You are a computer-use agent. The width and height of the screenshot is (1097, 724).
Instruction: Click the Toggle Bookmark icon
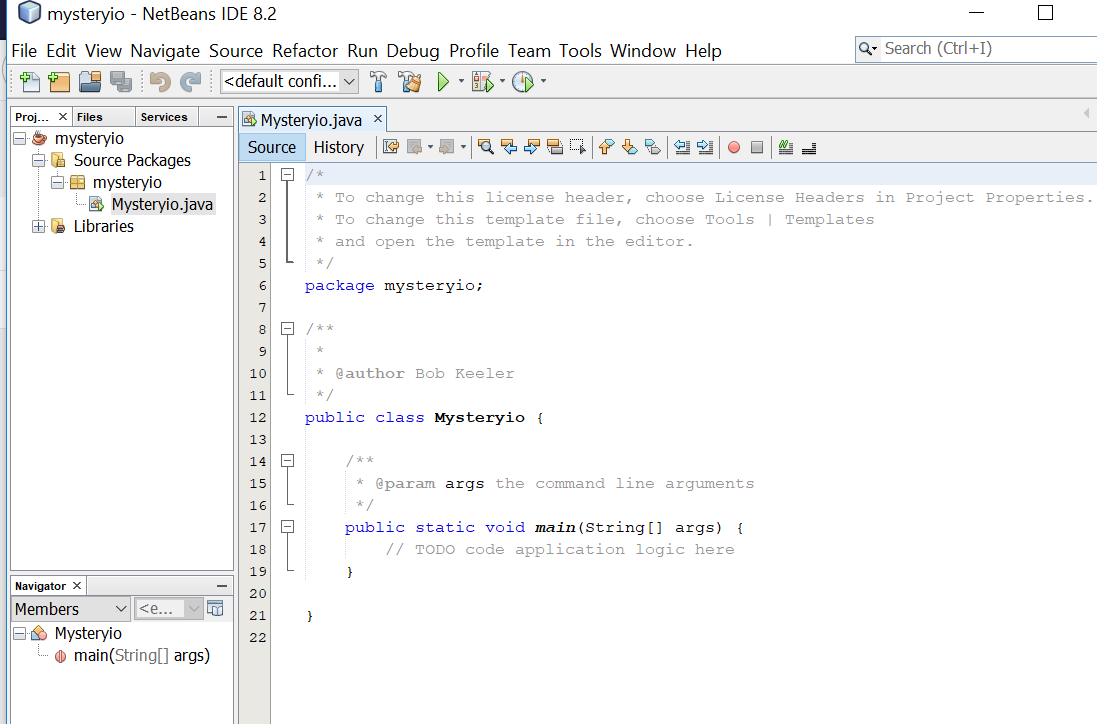click(653, 147)
